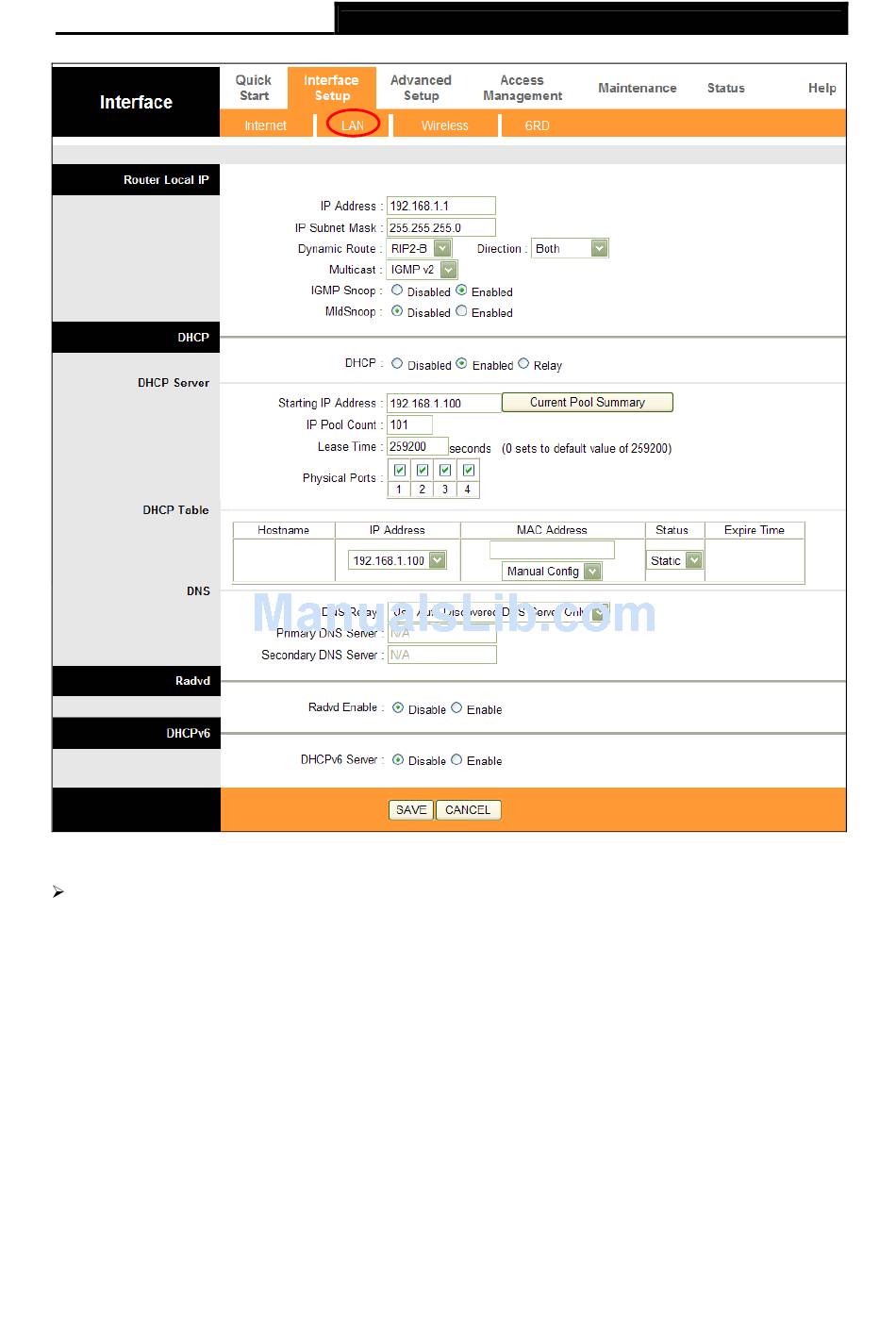Open the Quick Start tab
Image resolution: width=896 pixels, height=1329 pixels.
click(254, 88)
